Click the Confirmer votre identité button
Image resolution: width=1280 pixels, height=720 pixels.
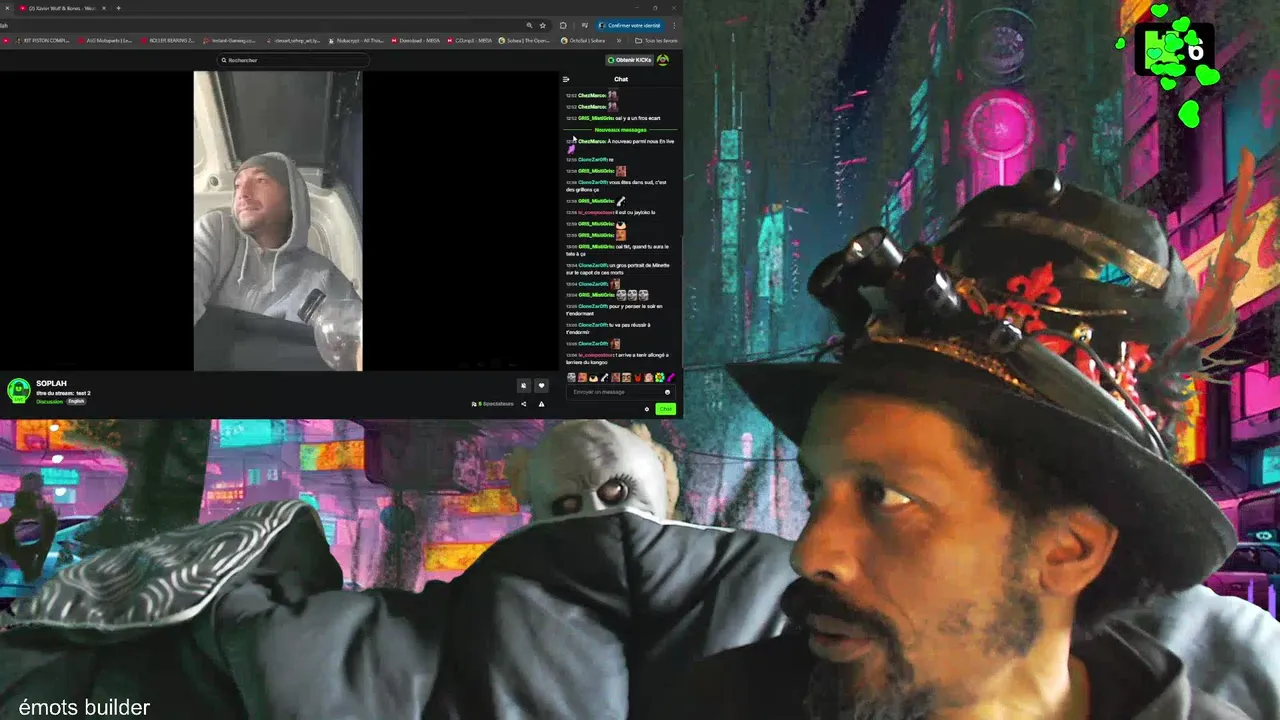coord(630,25)
